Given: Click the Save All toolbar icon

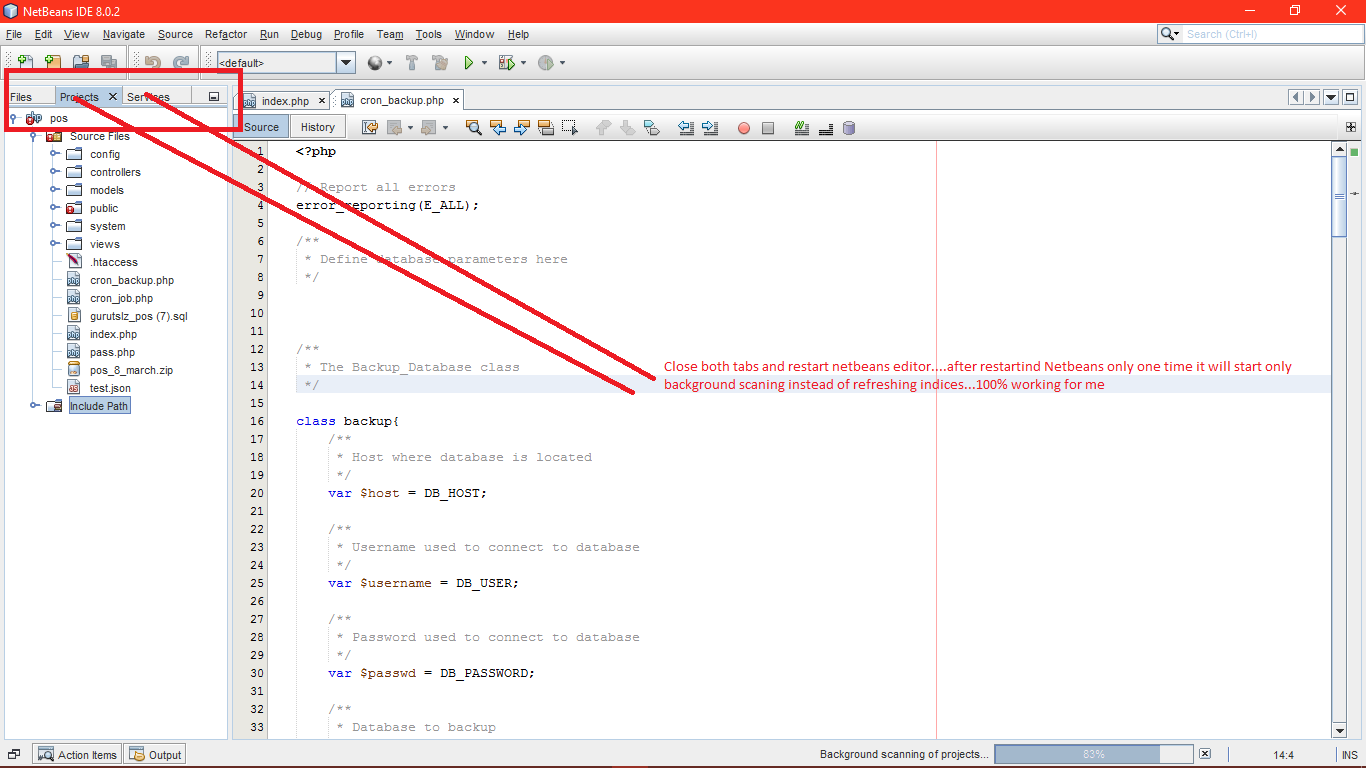Looking at the screenshot, I should point(109,62).
